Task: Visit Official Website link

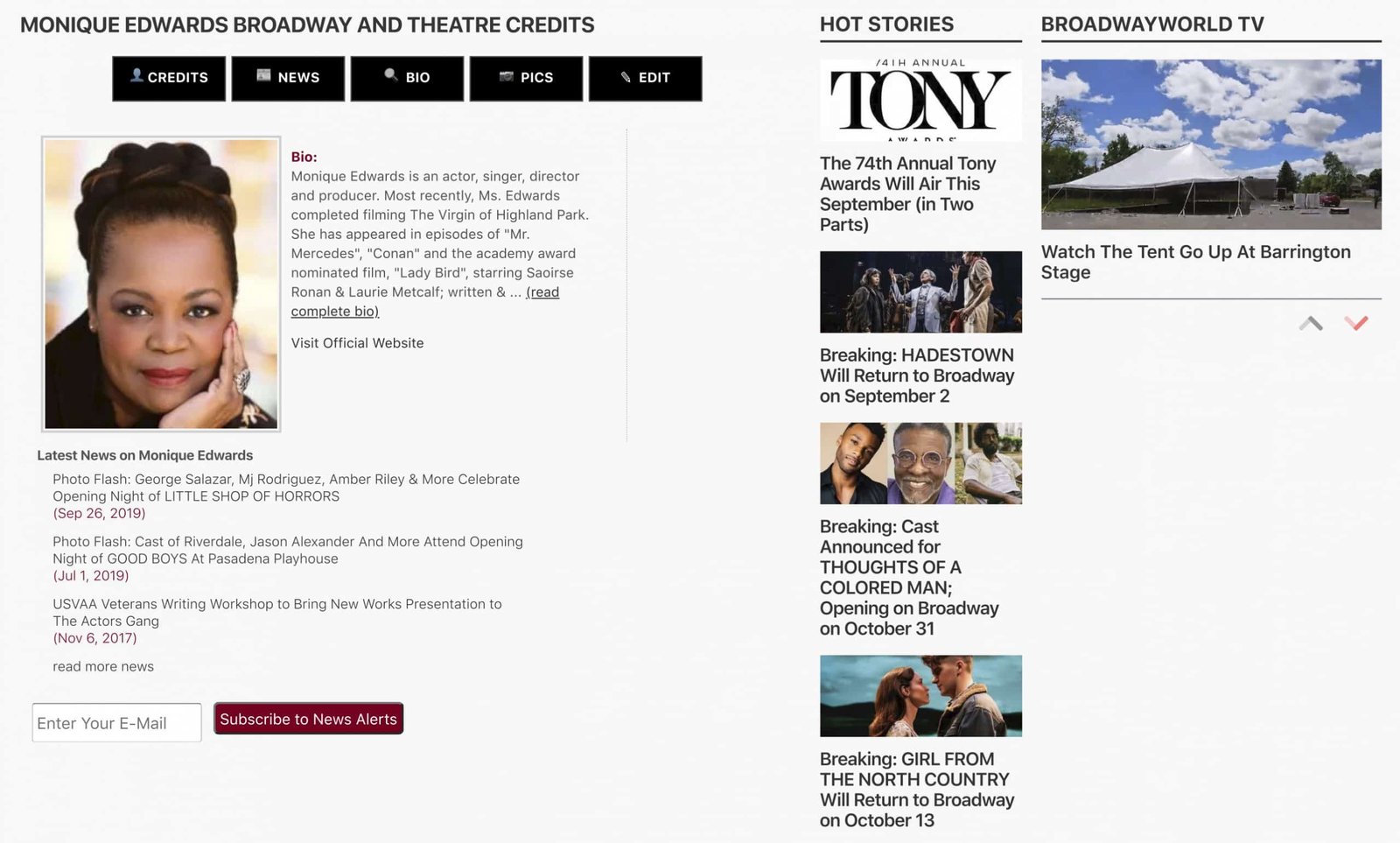Action: tap(357, 343)
